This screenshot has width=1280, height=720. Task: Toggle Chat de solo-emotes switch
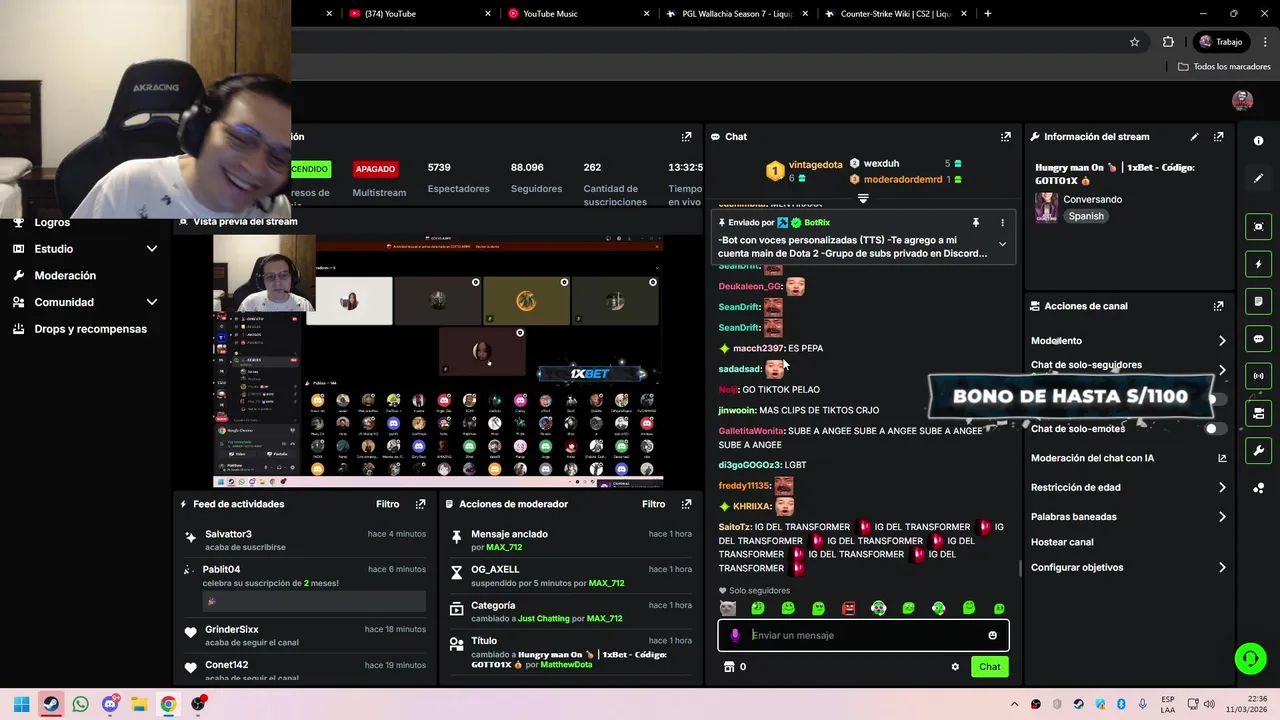1215,428
